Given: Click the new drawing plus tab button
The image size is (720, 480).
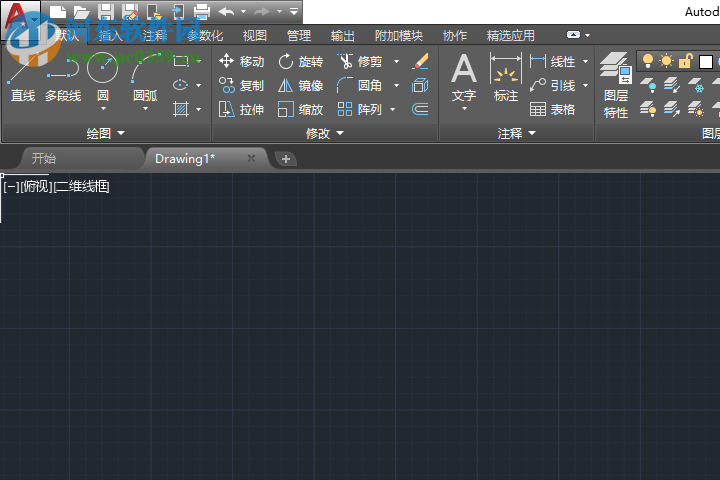Looking at the screenshot, I should click(x=285, y=159).
